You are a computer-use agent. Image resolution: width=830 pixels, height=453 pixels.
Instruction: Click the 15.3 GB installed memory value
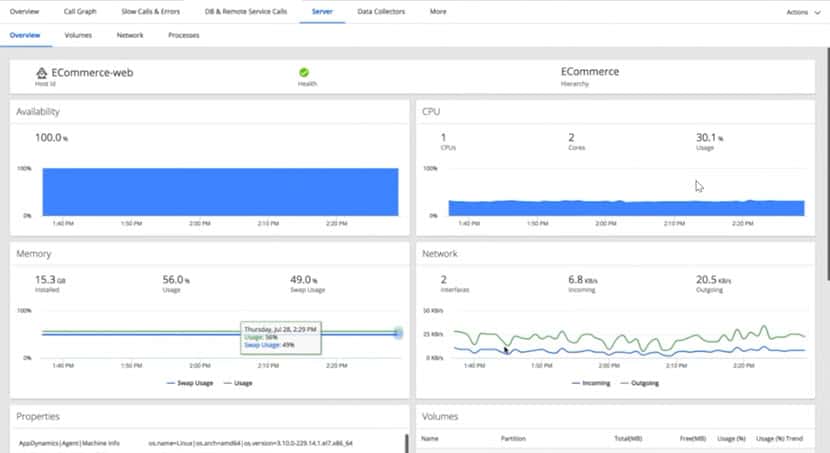pos(50,279)
